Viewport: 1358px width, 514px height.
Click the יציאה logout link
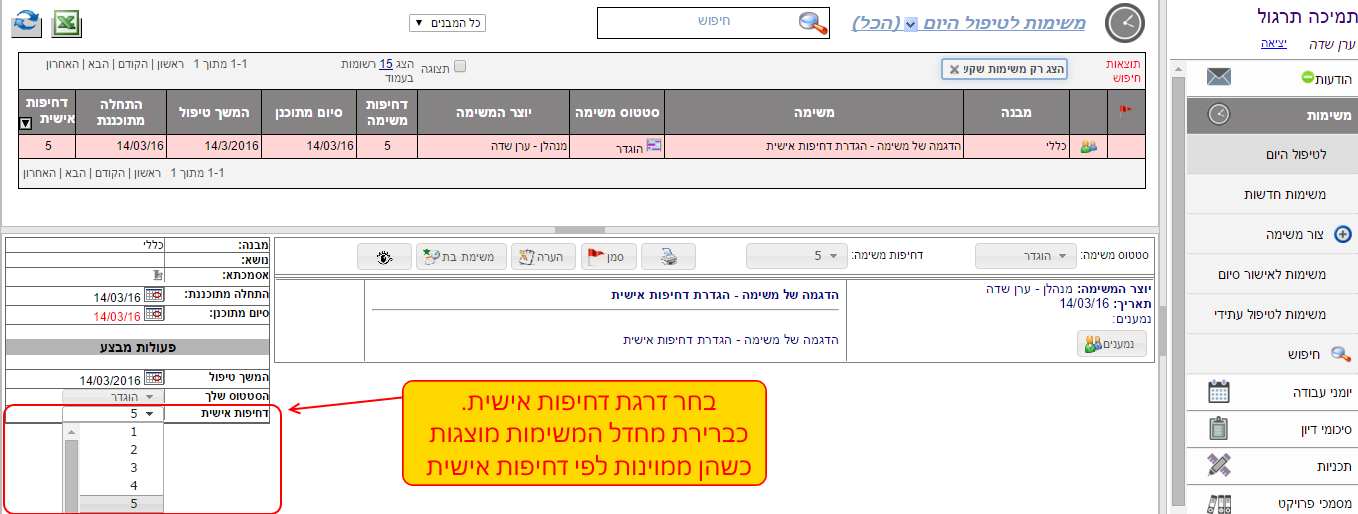[x=1272, y=44]
